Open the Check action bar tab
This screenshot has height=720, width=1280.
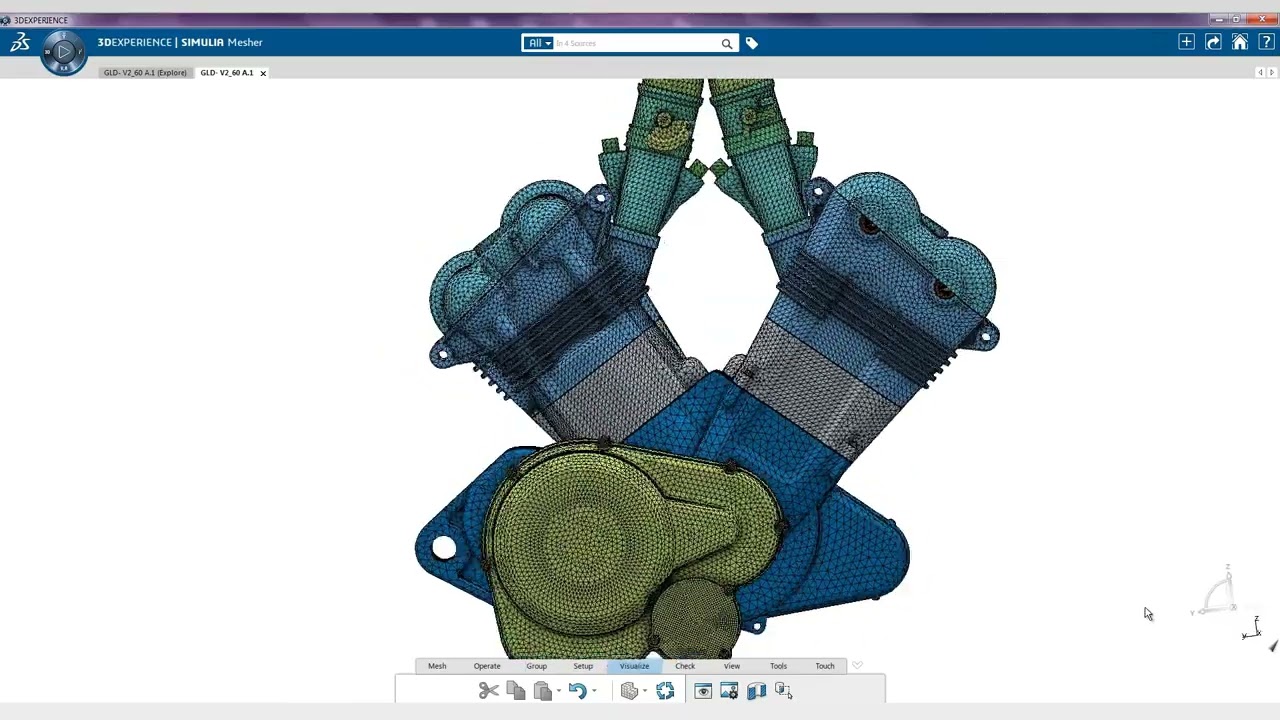click(685, 666)
